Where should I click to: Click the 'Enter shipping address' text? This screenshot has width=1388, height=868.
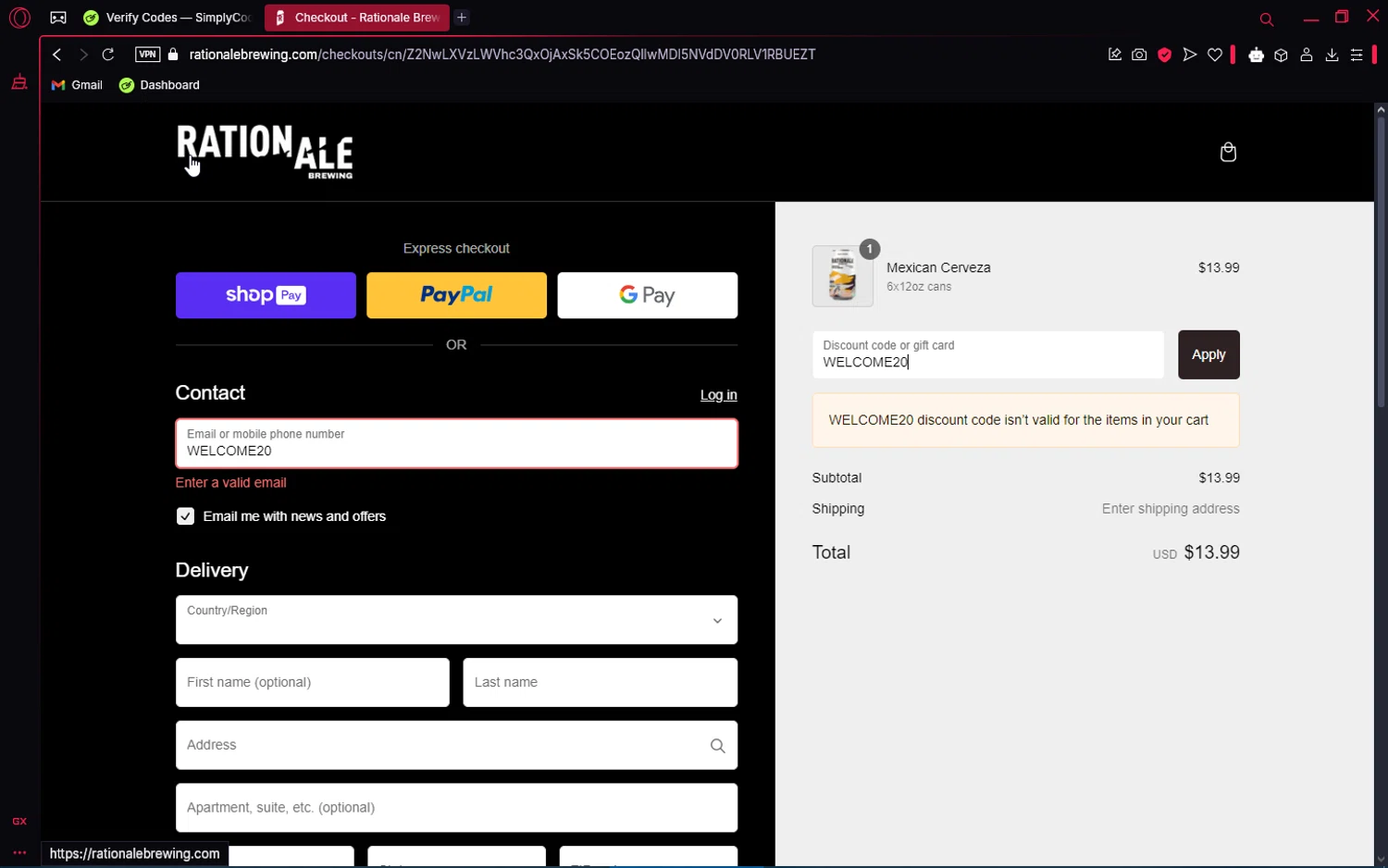1171,509
